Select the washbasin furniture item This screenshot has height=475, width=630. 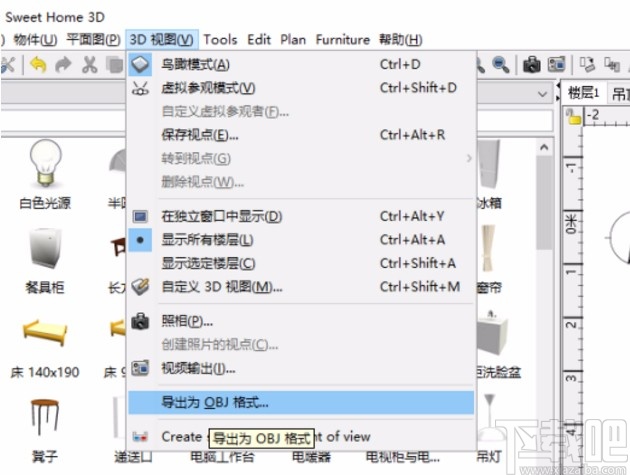point(497,346)
